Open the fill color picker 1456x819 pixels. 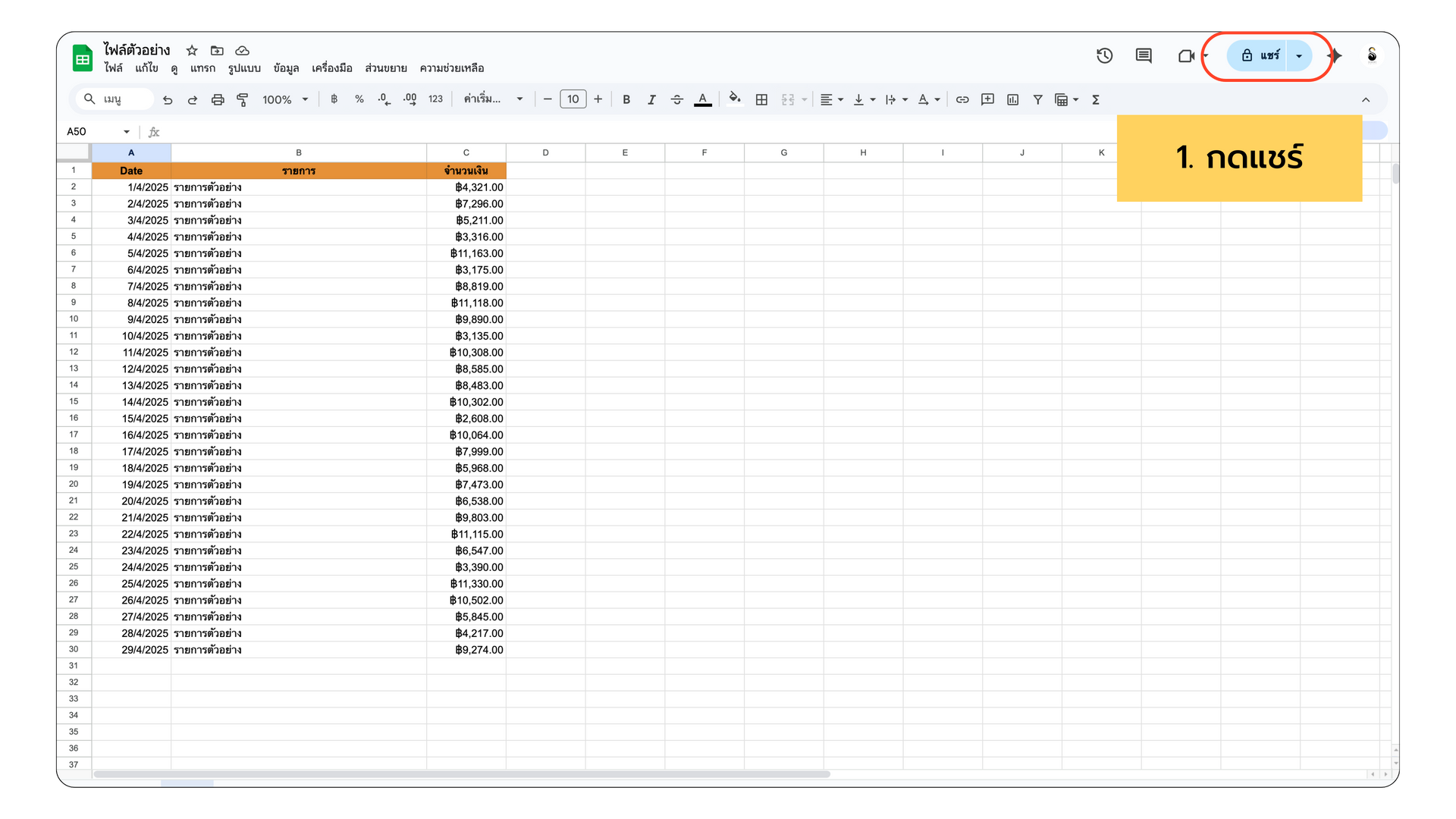pyautogui.click(x=734, y=99)
